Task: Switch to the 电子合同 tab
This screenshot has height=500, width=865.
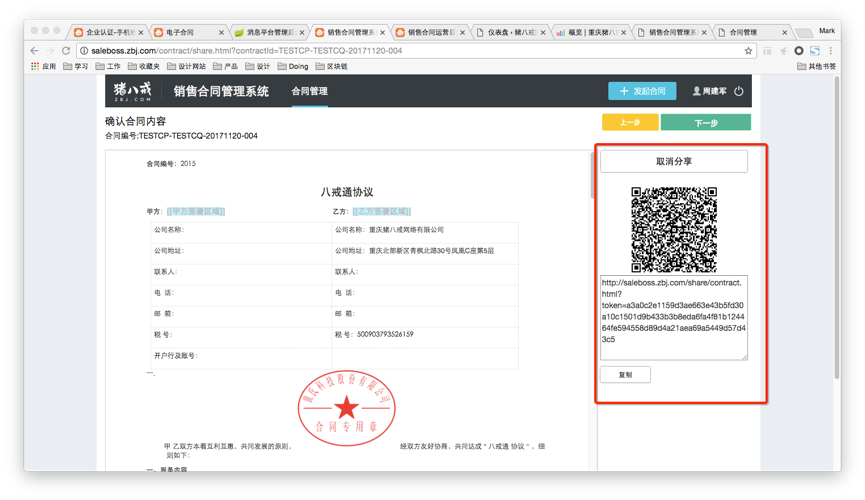Action: pyautogui.click(x=189, y=33)
